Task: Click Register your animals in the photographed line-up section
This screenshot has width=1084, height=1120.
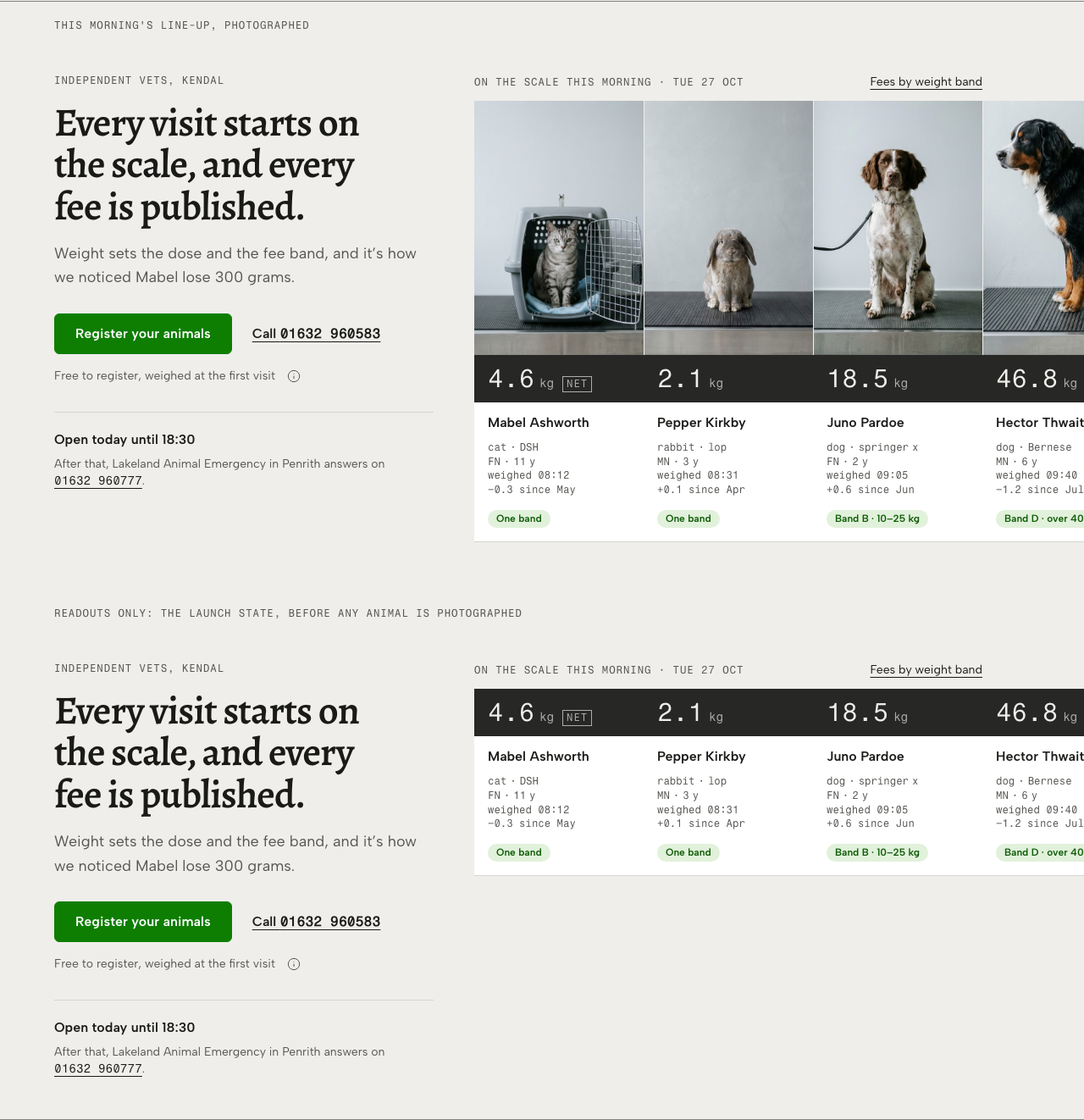Action: point(143,334)
